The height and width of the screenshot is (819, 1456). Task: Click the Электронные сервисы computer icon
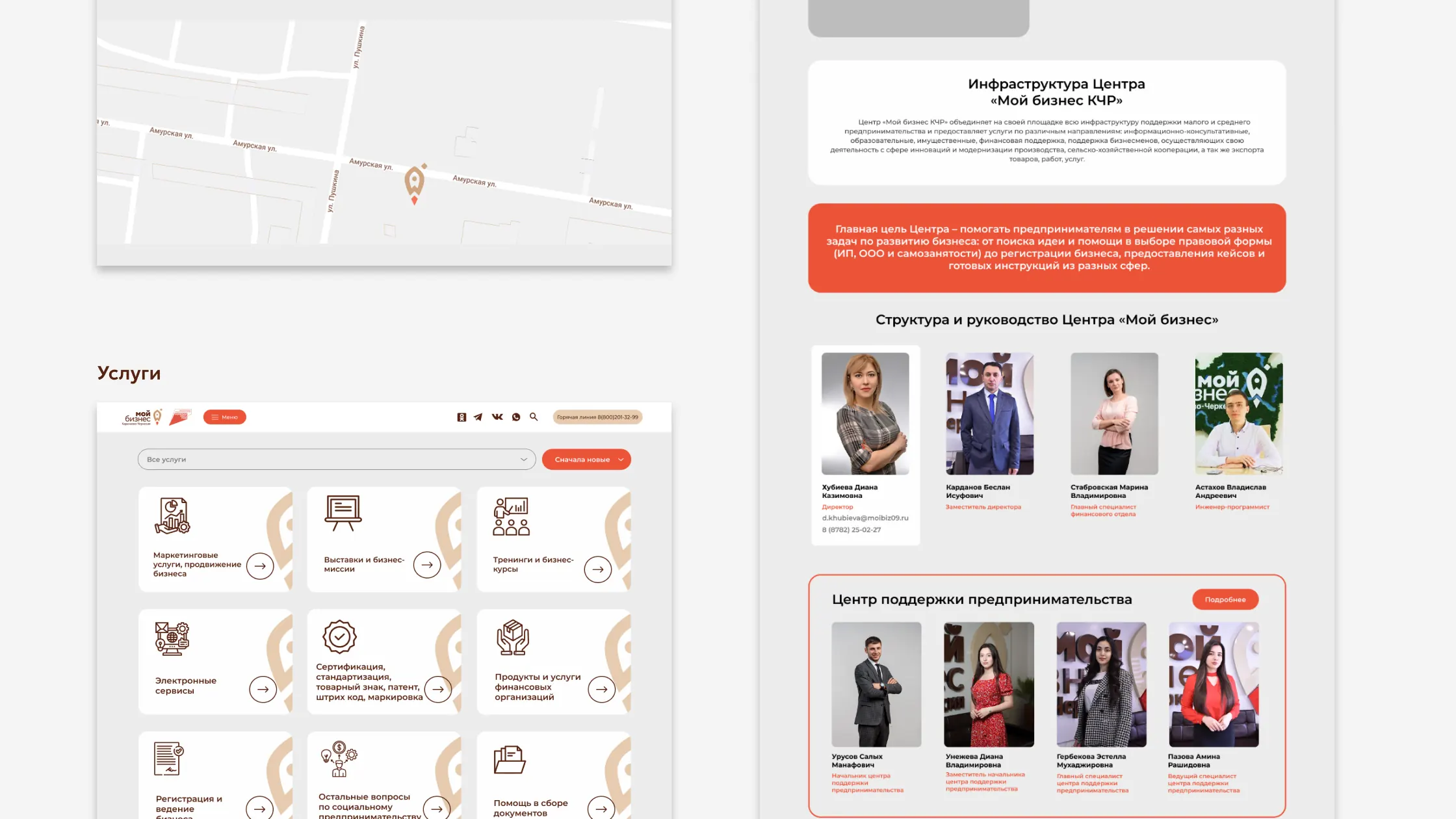click(172, 638)
